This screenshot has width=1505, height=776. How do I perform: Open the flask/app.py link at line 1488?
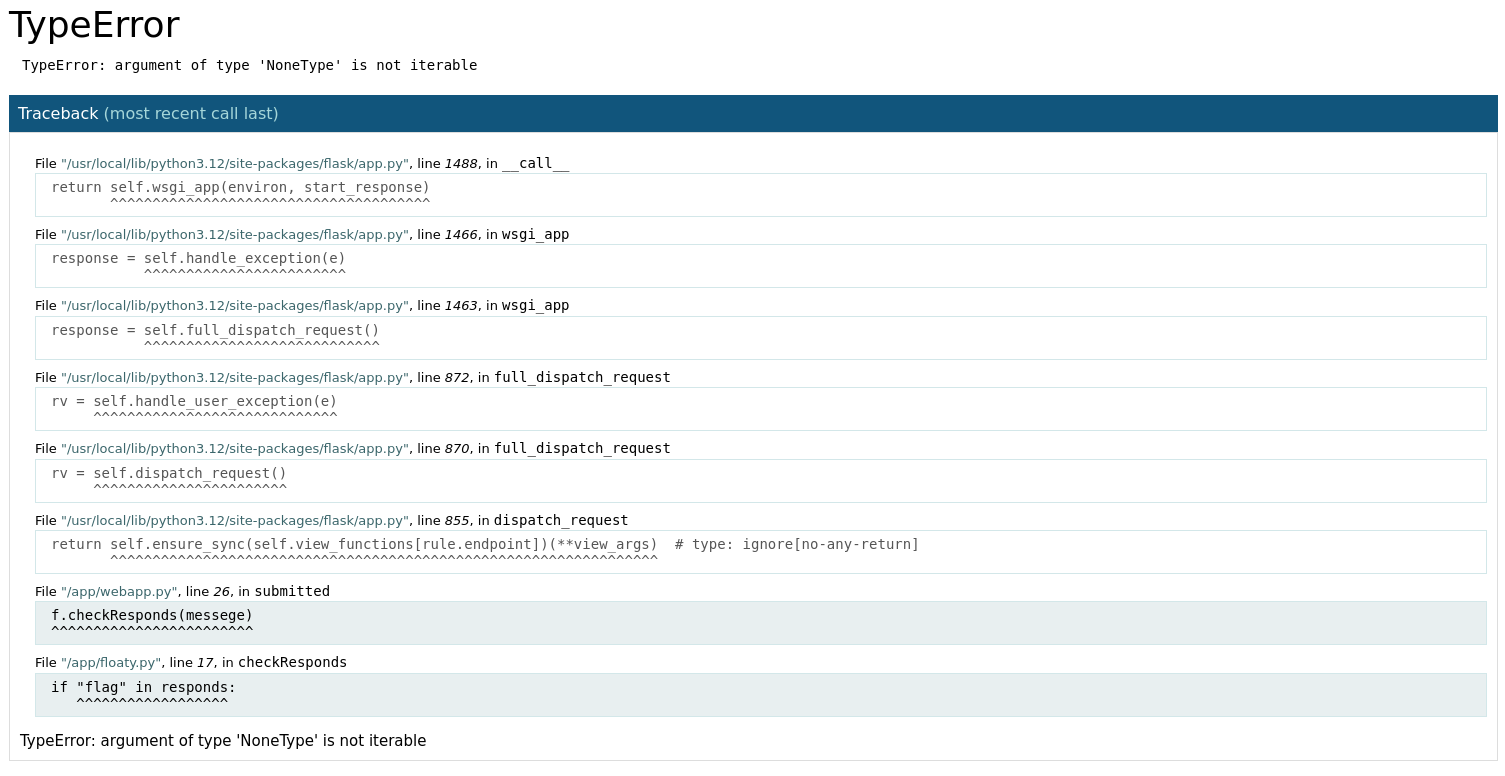pyautogui.click(x=234, y=163)
